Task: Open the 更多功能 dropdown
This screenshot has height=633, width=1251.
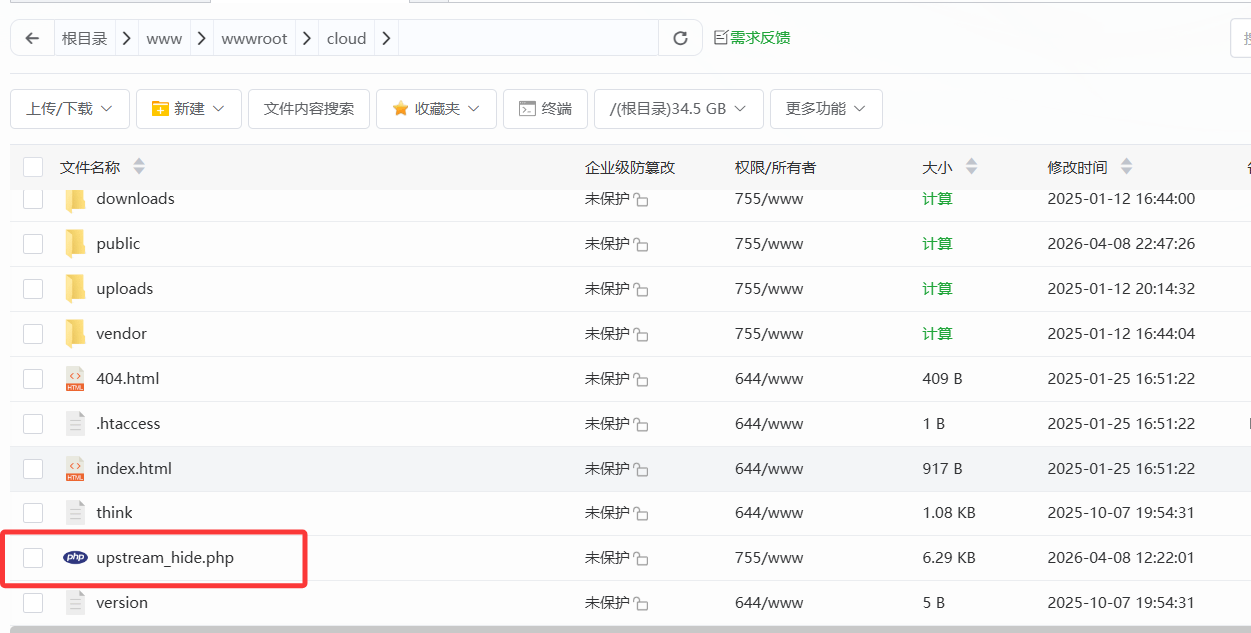Action: point(826,109)
